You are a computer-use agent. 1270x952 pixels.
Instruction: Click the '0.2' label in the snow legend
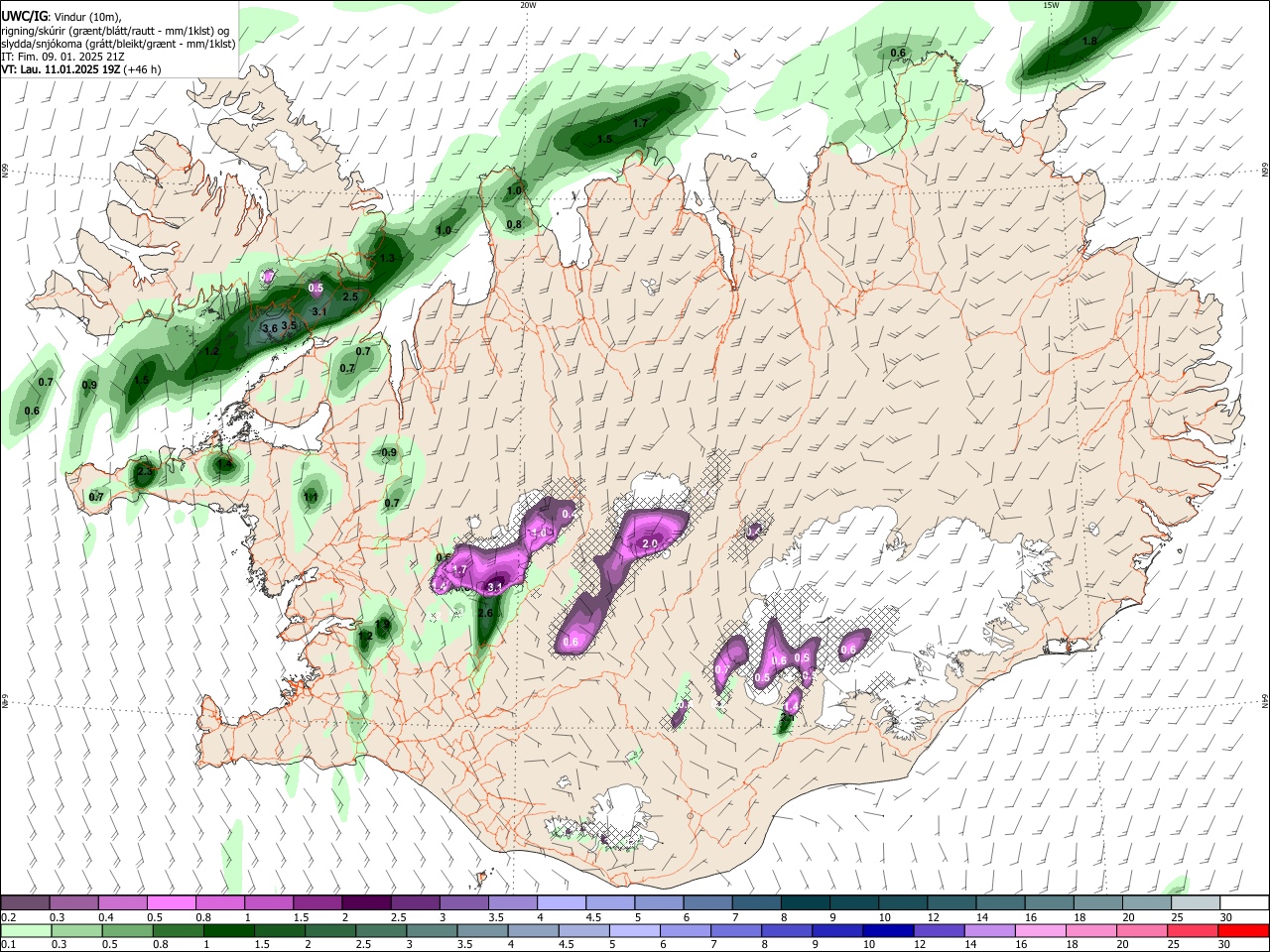click(x=8, y=917)
